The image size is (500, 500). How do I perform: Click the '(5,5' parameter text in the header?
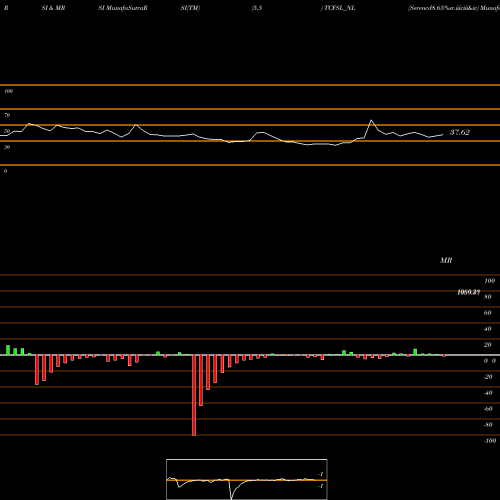(x=257, y=8)
